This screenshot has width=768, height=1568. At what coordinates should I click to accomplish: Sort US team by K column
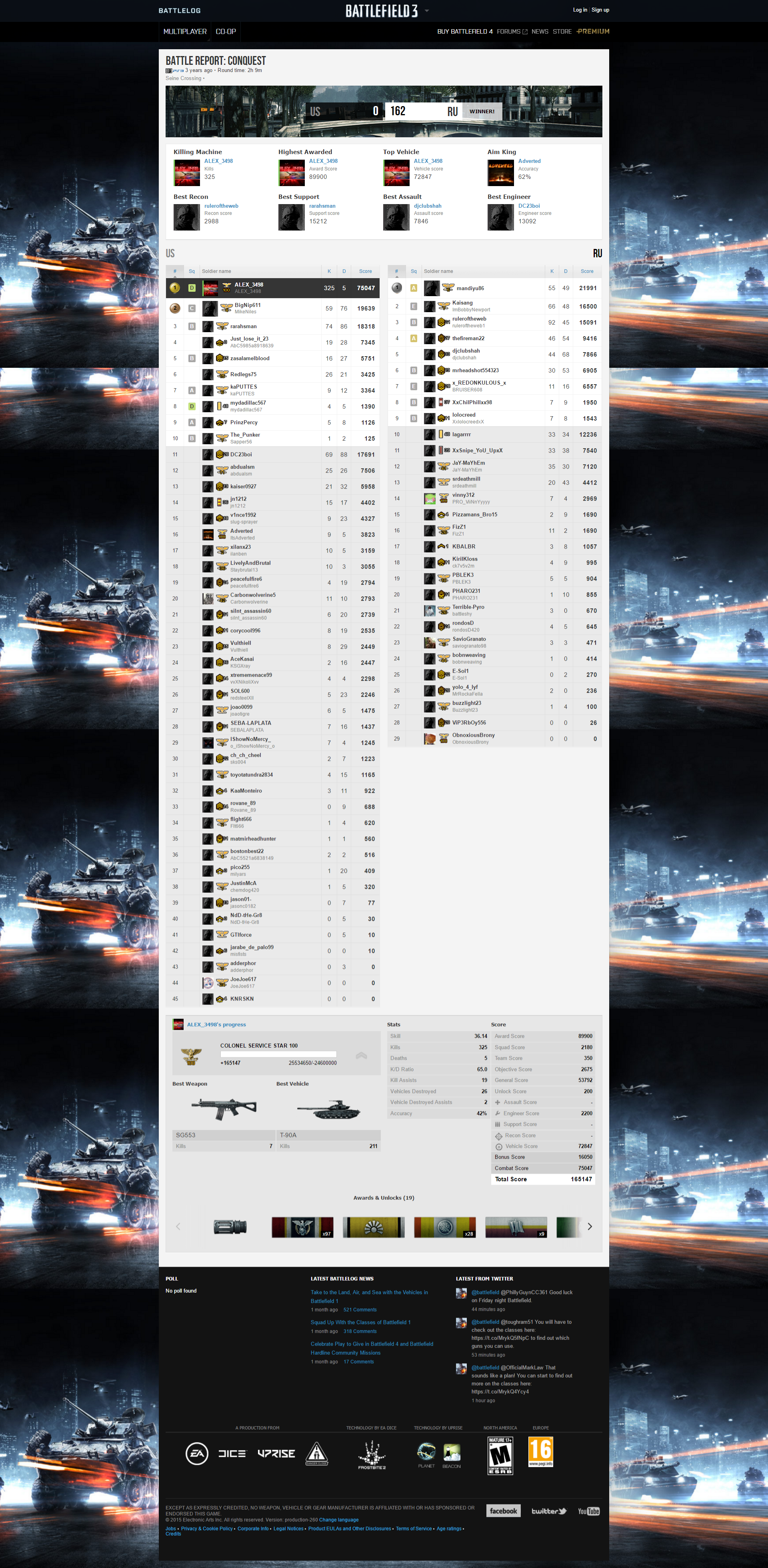click(x=329, y=271)
